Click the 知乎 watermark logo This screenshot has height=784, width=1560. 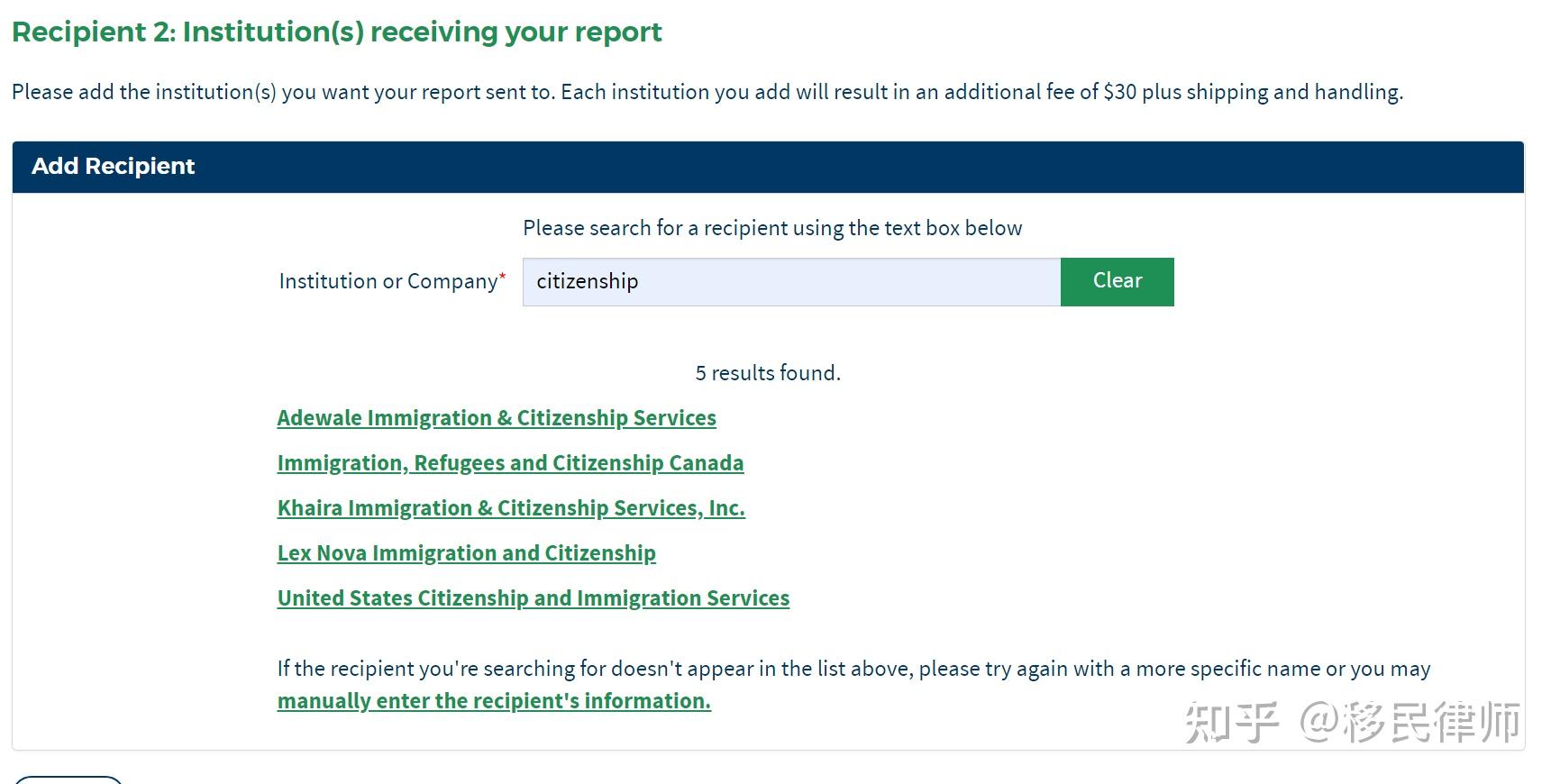1230,722
